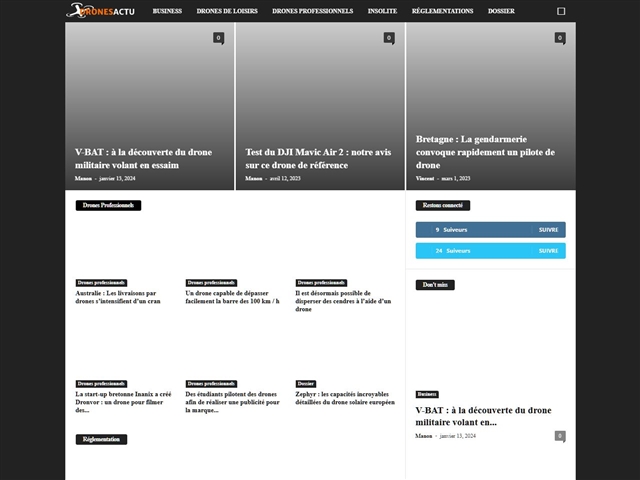Click date janvier 15, 2024 on featured article
The image size is (640, 480).
(118, 178)
